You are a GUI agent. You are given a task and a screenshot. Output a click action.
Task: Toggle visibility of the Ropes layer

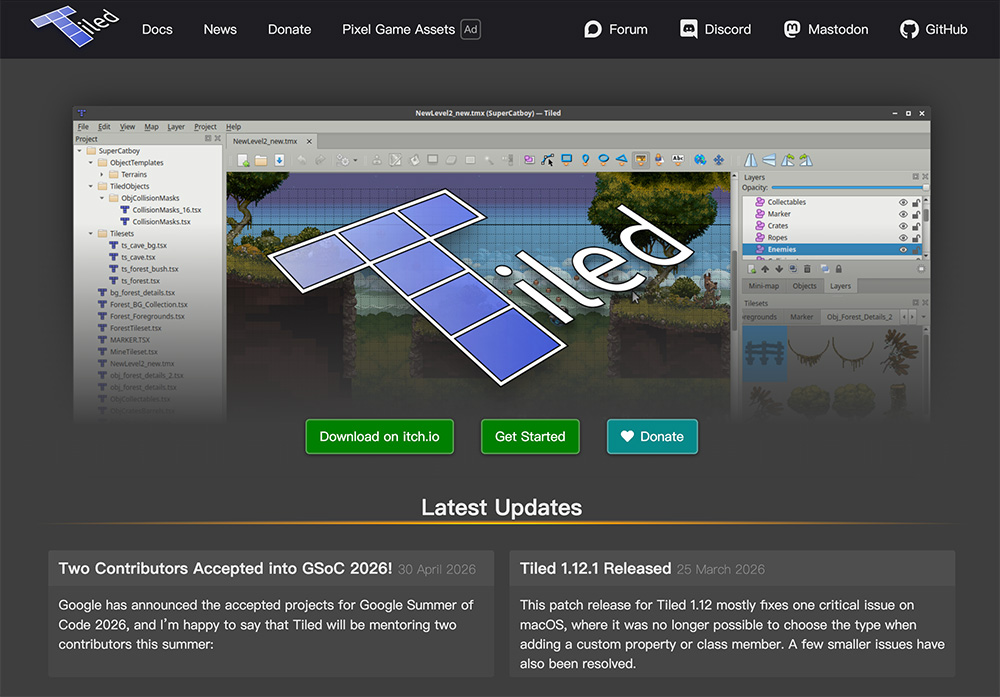coord(903,238)
